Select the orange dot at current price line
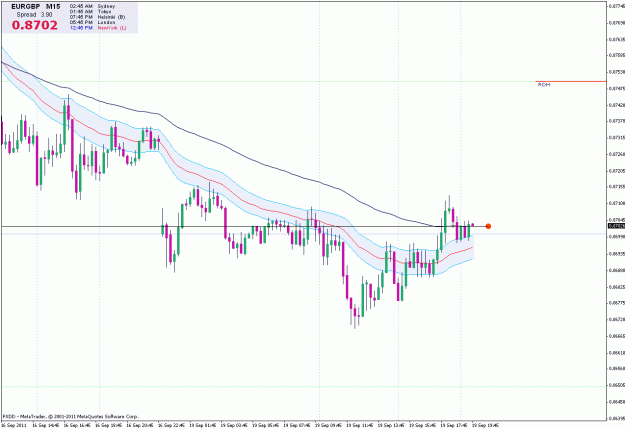Image resolution: width=625 pixels, height=429 pixels. (x=488, y=226)
